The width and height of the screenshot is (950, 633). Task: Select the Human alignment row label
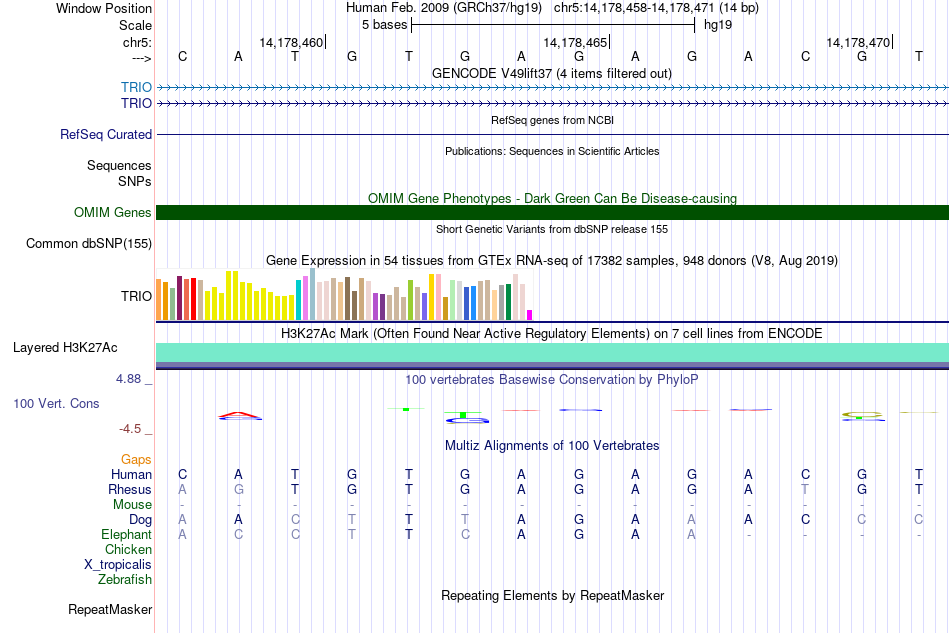coord(131,474)
